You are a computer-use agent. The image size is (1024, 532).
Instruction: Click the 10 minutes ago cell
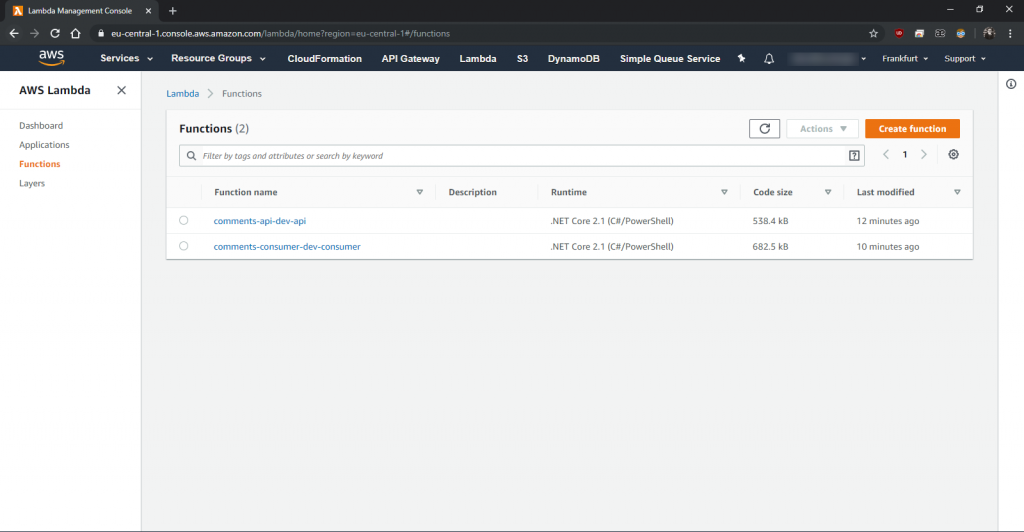(888, 247)
